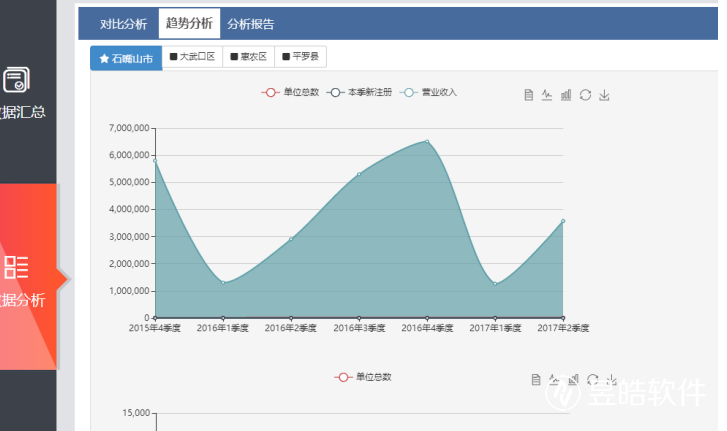Select 数据分析 sidebar icon
727x431 pixels.
16,266
